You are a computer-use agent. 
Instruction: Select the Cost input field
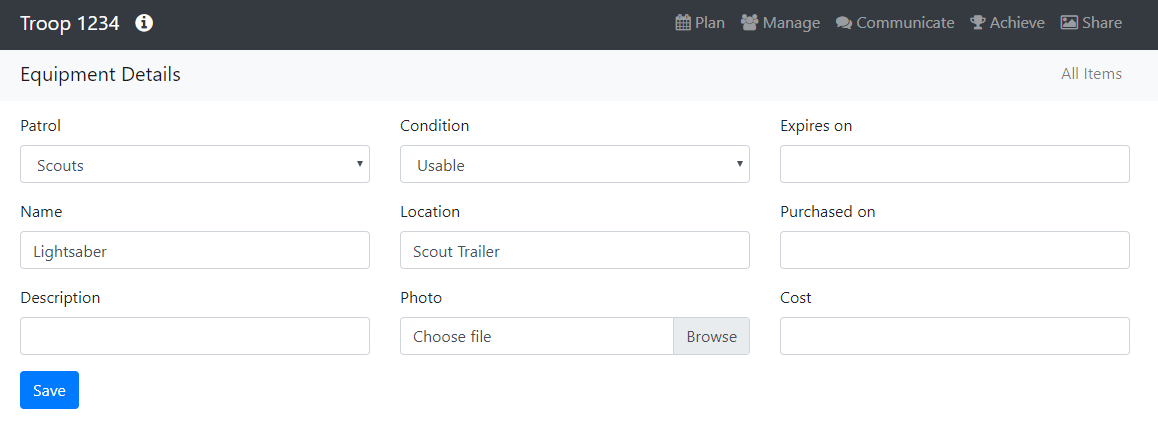point(955,337)
